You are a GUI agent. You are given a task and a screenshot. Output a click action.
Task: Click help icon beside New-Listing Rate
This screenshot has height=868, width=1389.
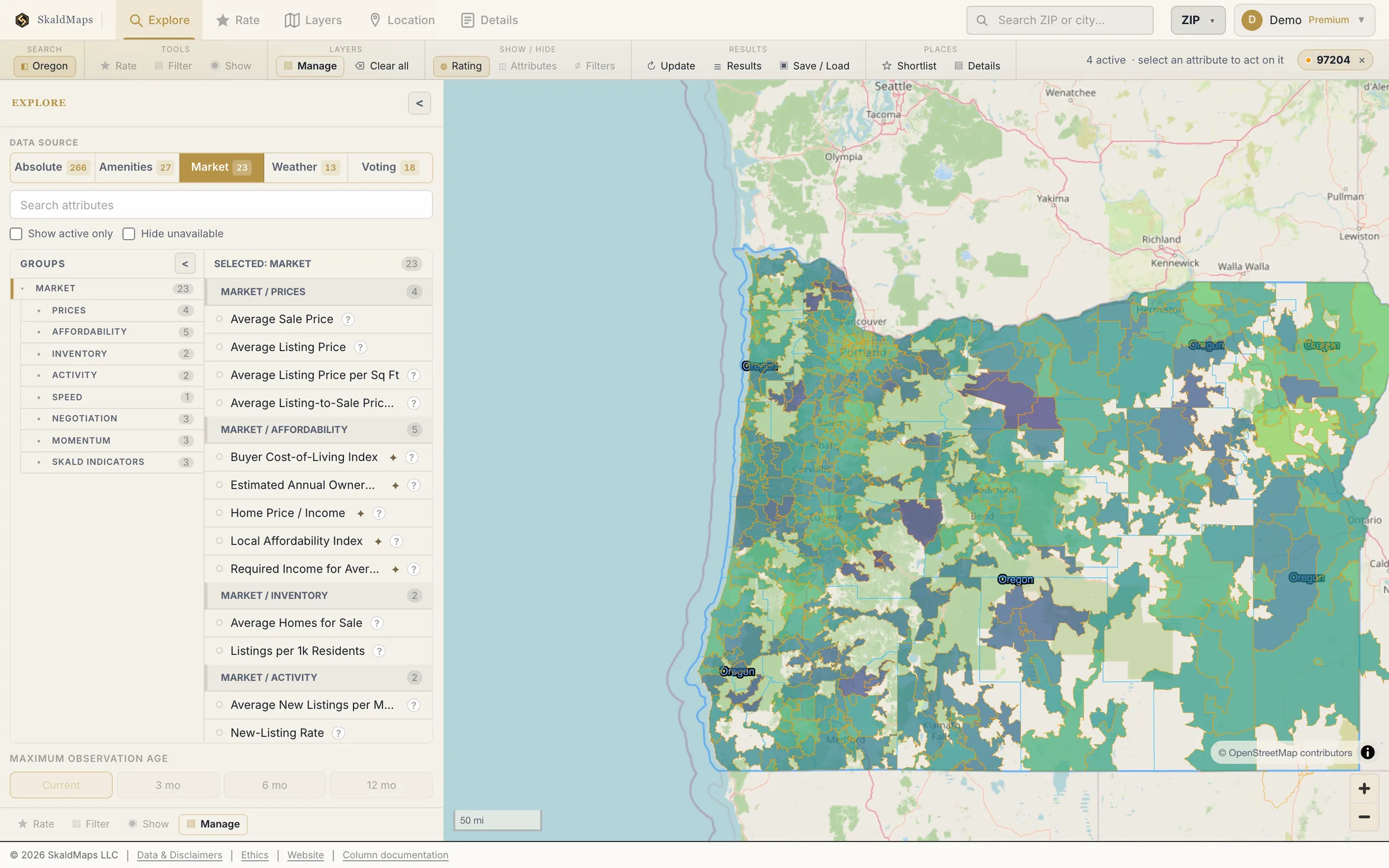pos(338,733)
